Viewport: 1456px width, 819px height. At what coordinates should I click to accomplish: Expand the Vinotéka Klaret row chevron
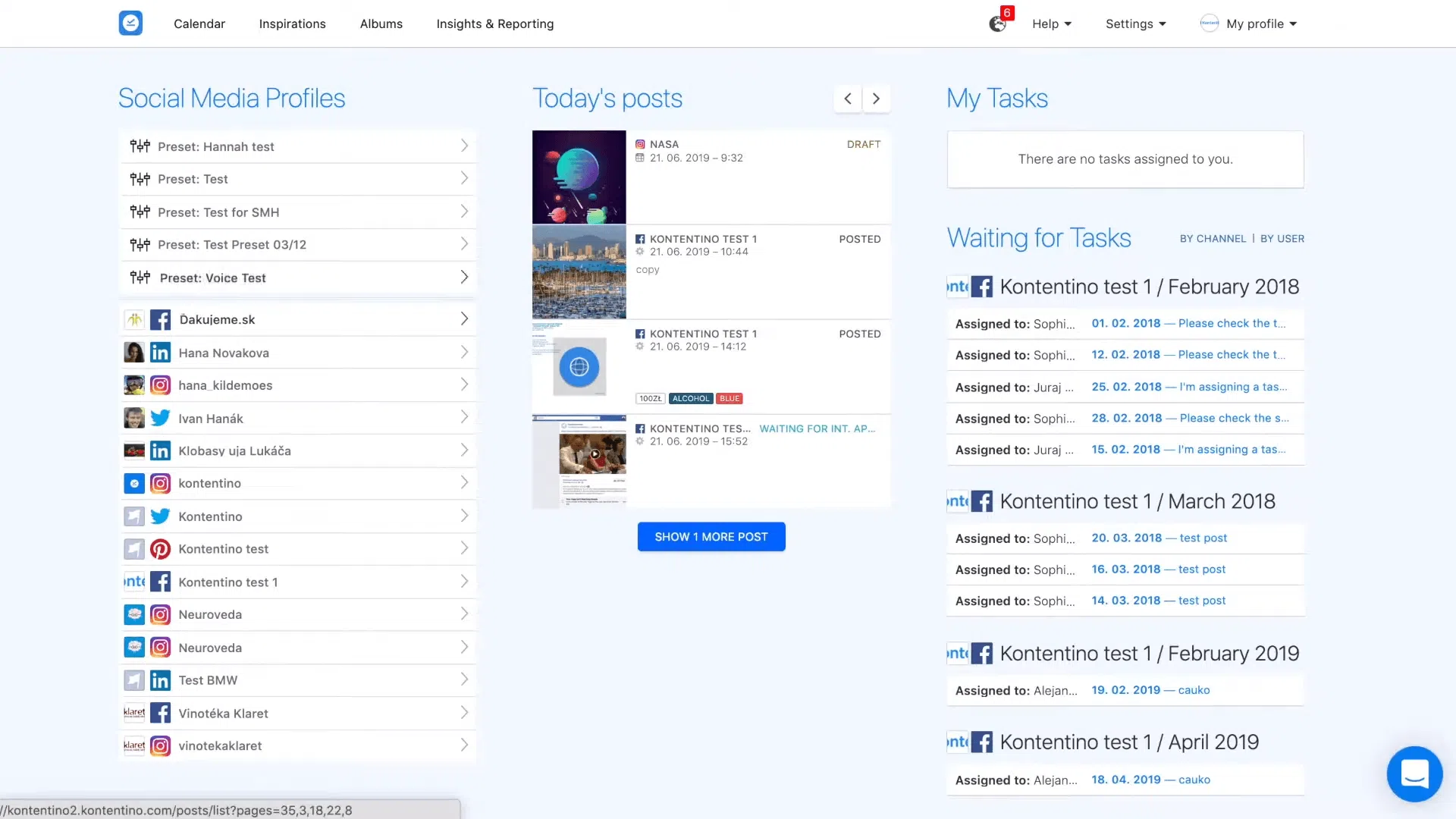[x=464, y=713]
